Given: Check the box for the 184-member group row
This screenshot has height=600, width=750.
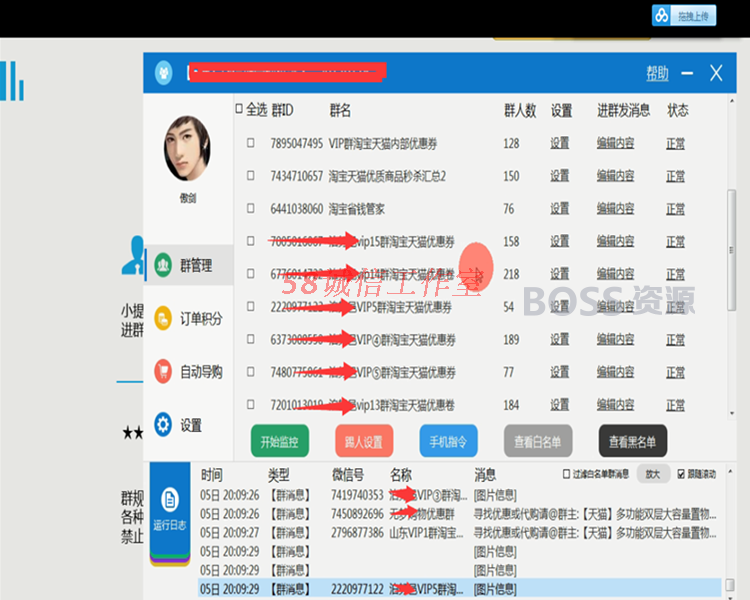Looking at the screenshot, I should point(251,404).
